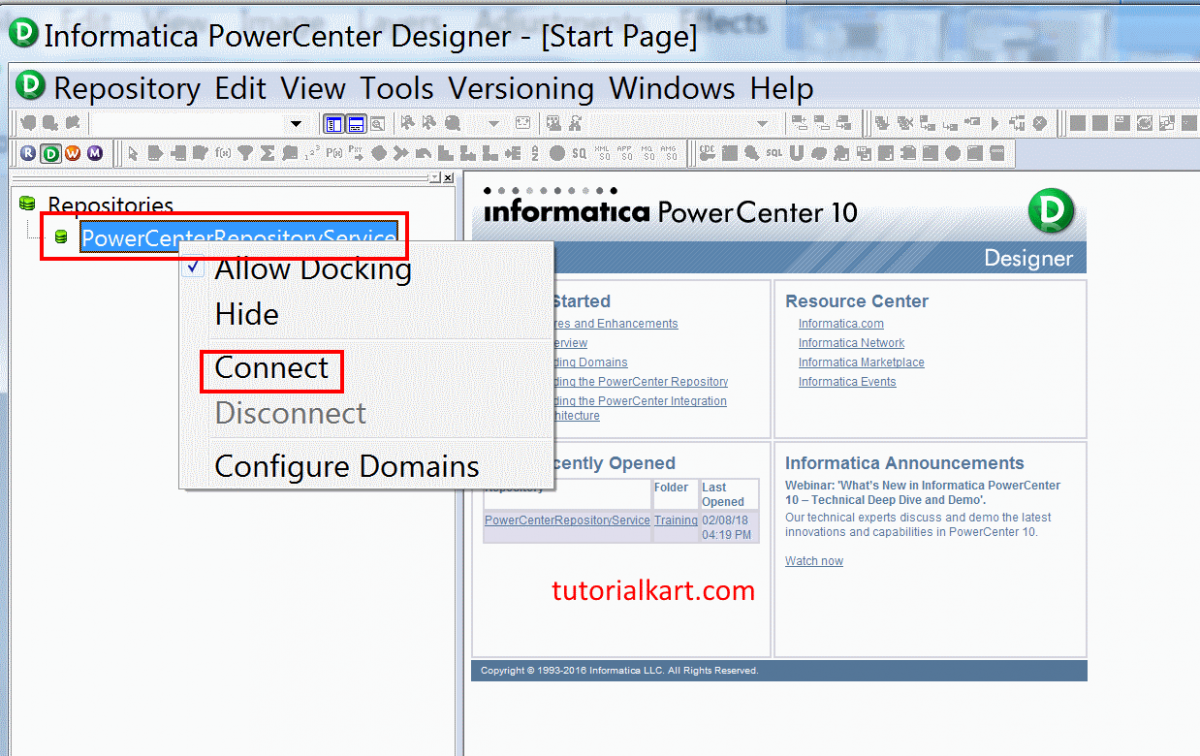Screen dimensions: 1200x756
Task: Choose Configure Domains from the context menu
Action: pos(346,466)
